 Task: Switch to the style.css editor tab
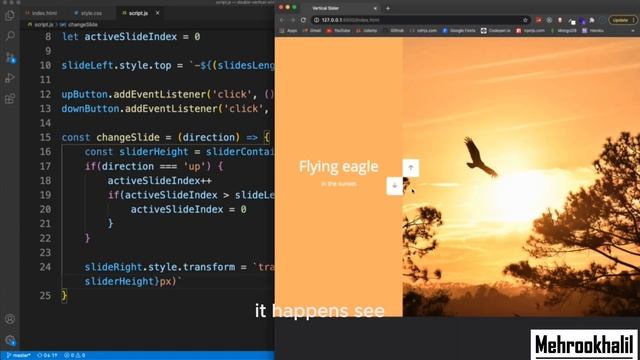click(x=88, y=13)
